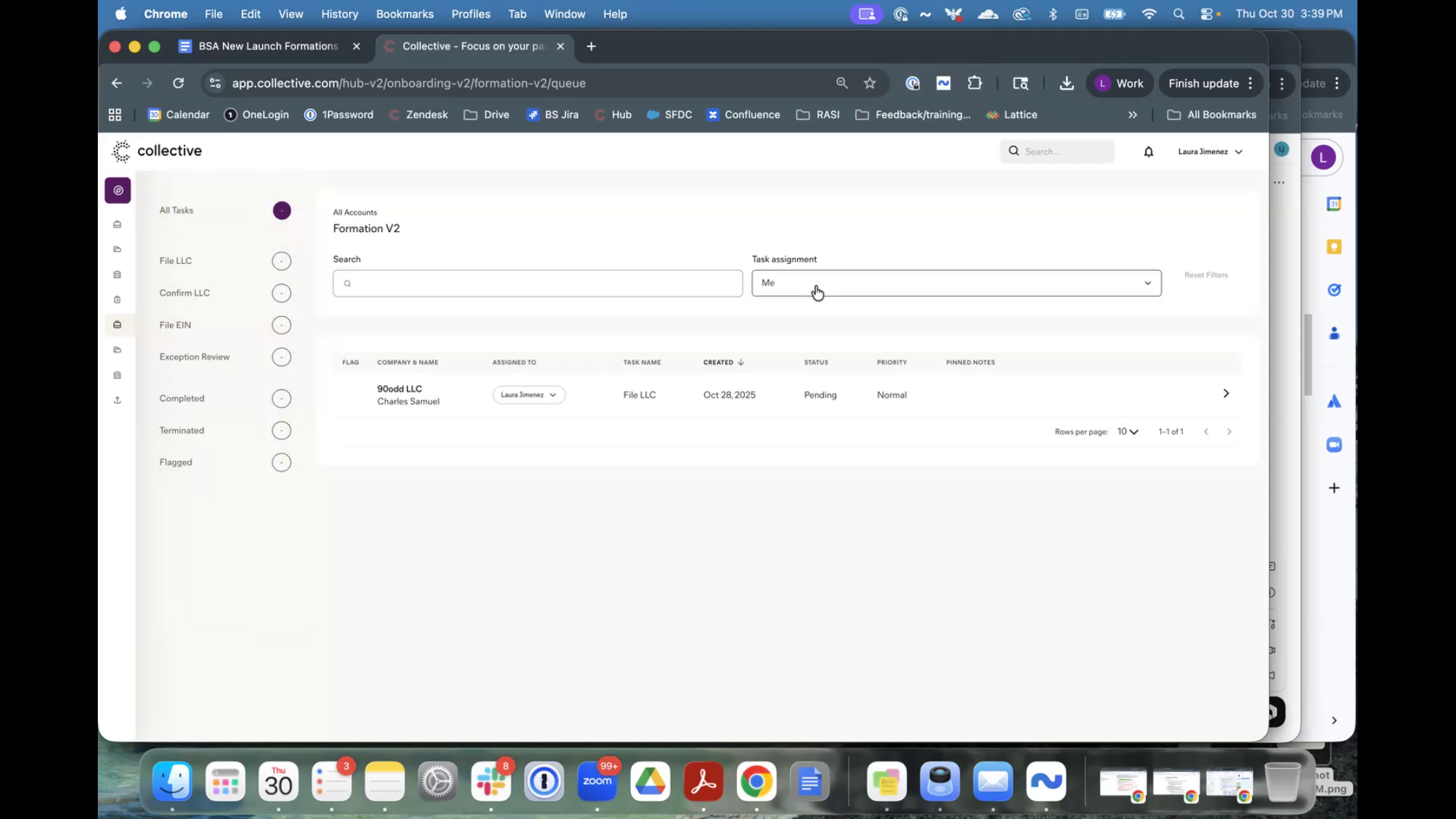
Task: Open the Bookmarks menu in menu bar
Action: click(x=404, y=14)
